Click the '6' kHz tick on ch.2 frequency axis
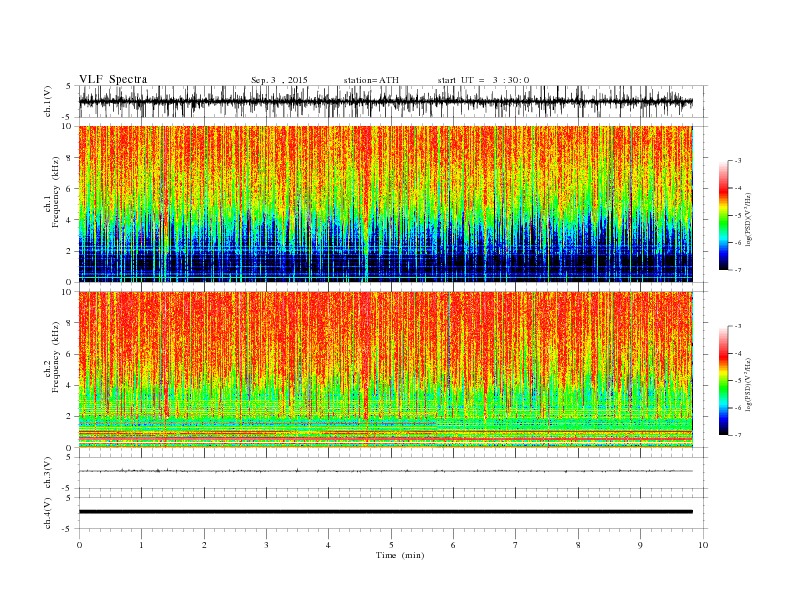Screen dimensions: 792x612 coord(69,354)
